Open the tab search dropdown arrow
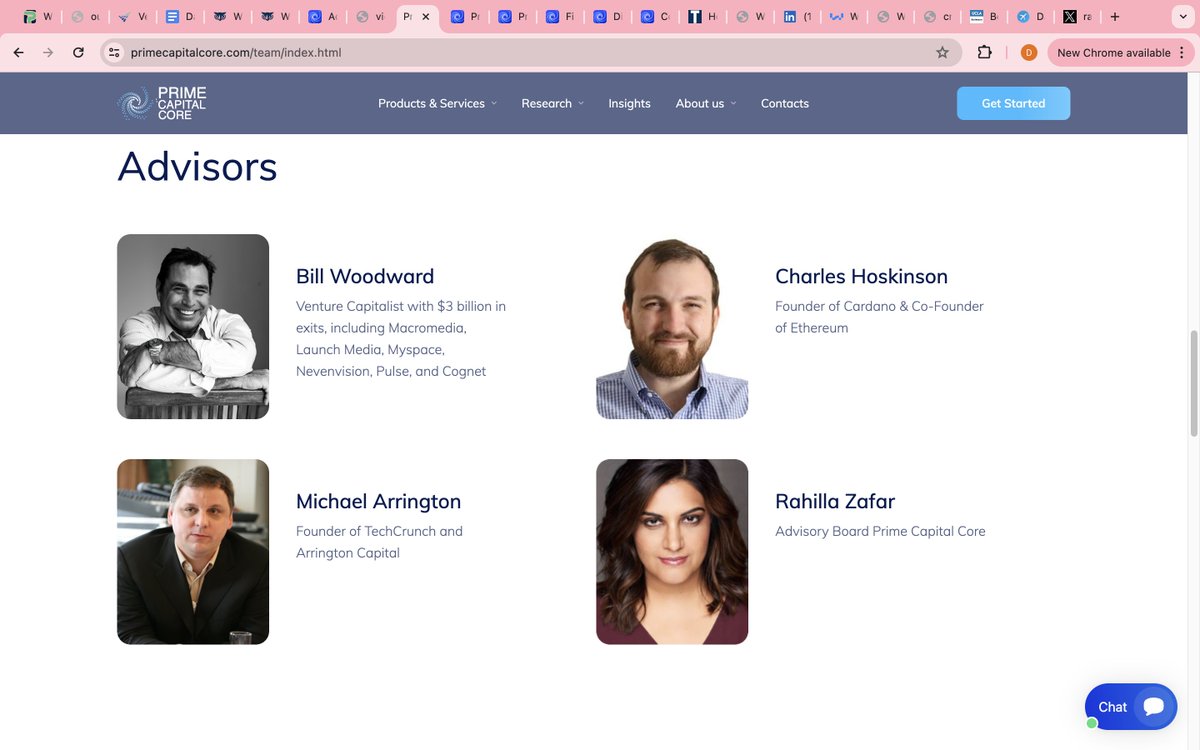Screen dimensions: 1200x750 pyautogui.click(x=1183, y=17)
